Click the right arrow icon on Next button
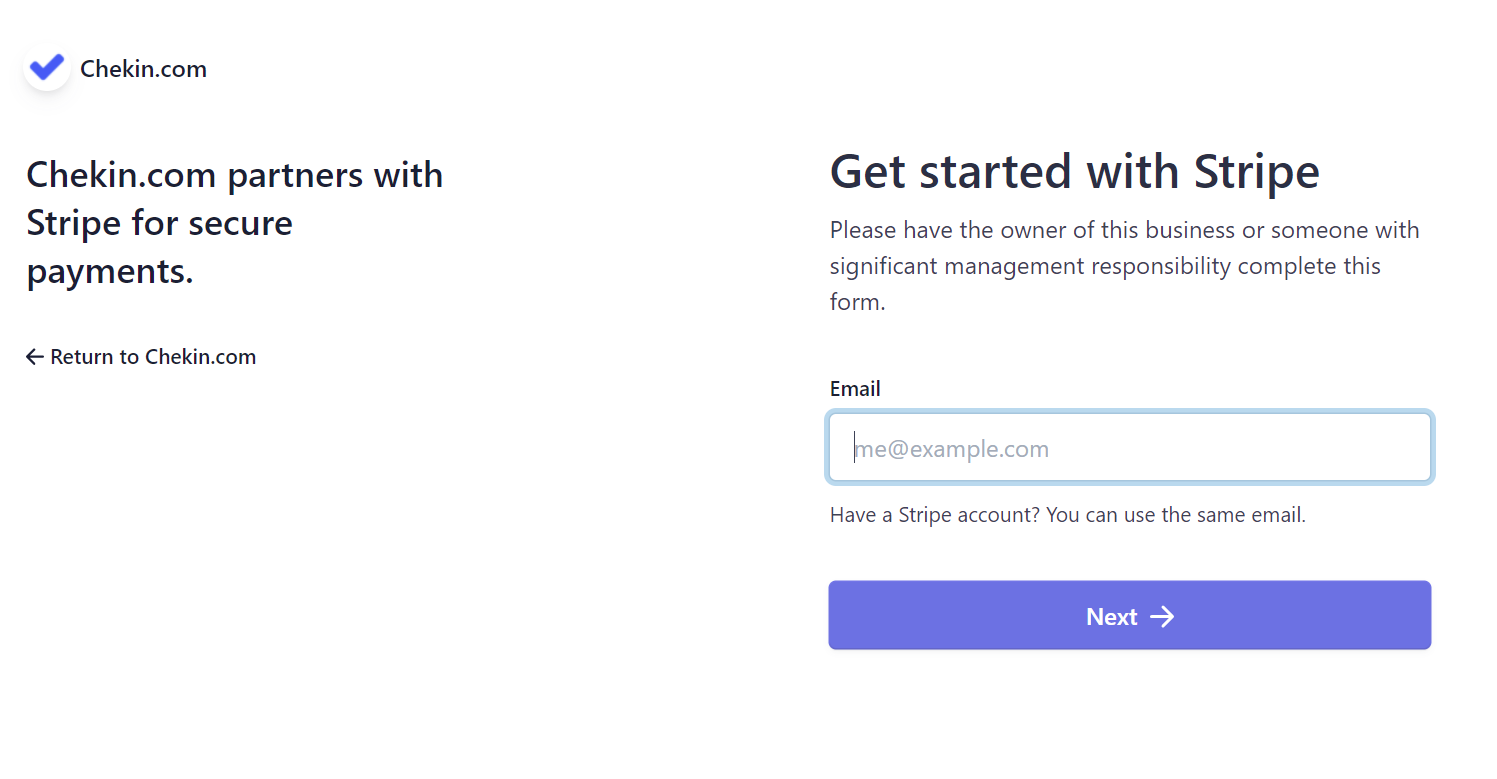 pyautogui.click(x=1162, y=616)
